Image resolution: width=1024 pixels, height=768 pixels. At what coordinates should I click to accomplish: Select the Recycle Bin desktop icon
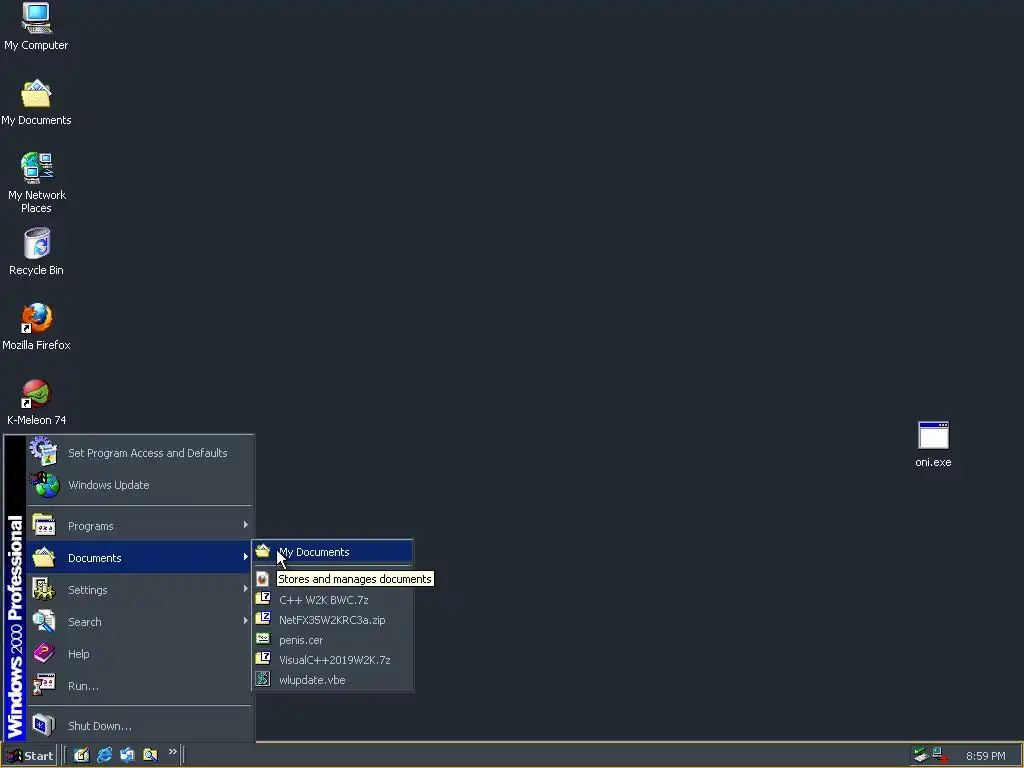(36, 251)
